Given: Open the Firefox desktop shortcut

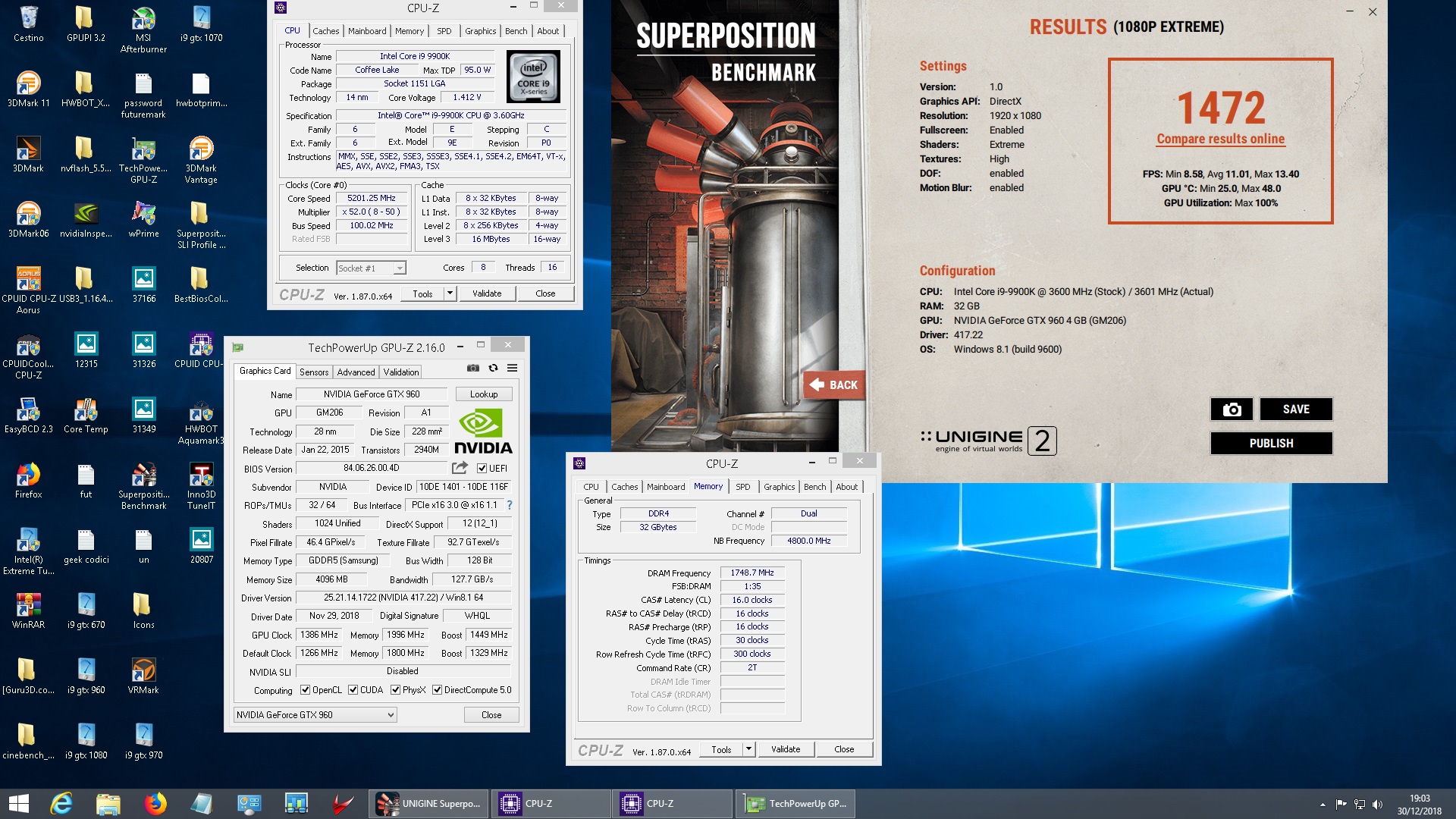Looking at the screenshot, I should [x=28, y=481].
